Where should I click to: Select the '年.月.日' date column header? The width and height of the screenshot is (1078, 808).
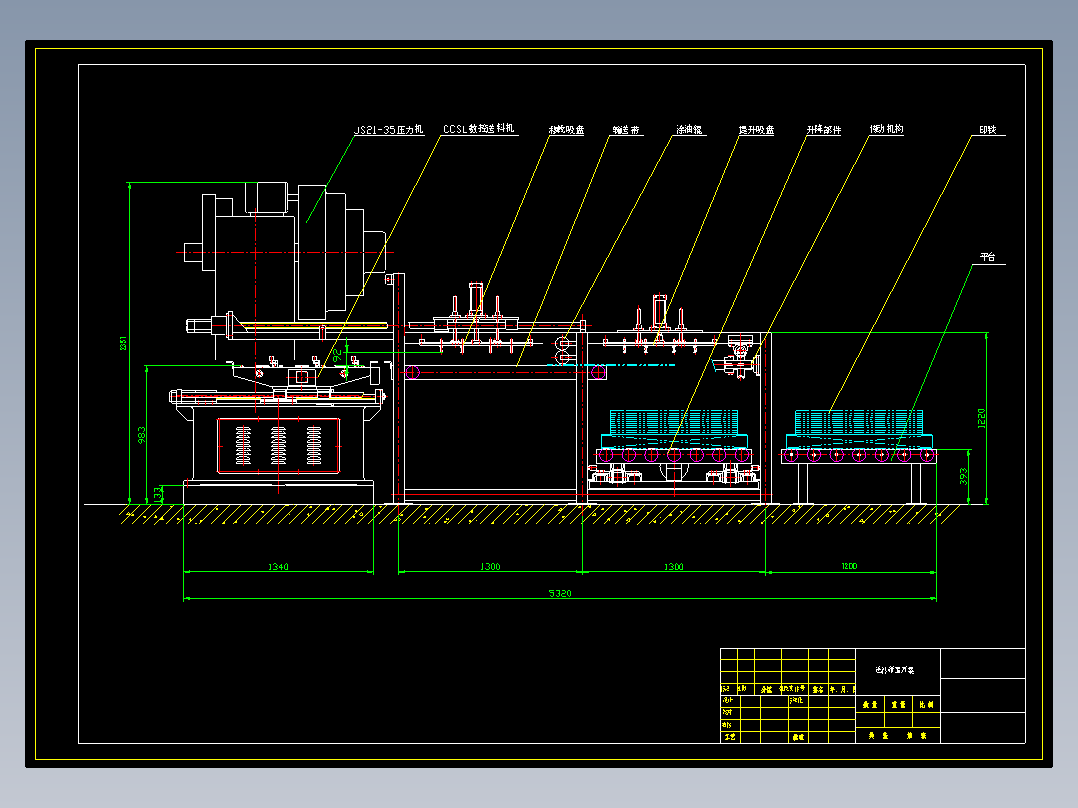[842, 688]
